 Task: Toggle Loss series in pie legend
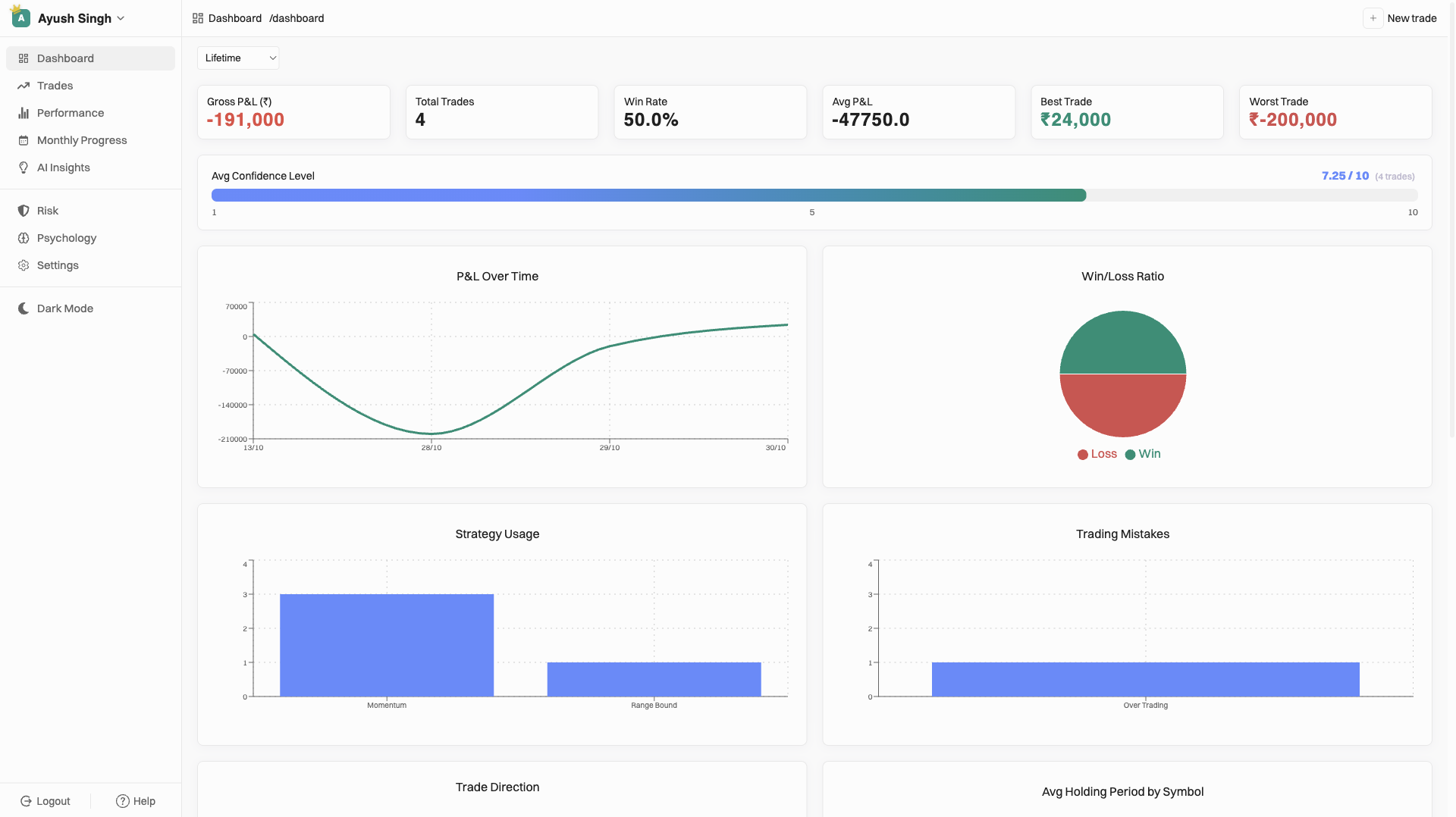(x=1097, y=454)
